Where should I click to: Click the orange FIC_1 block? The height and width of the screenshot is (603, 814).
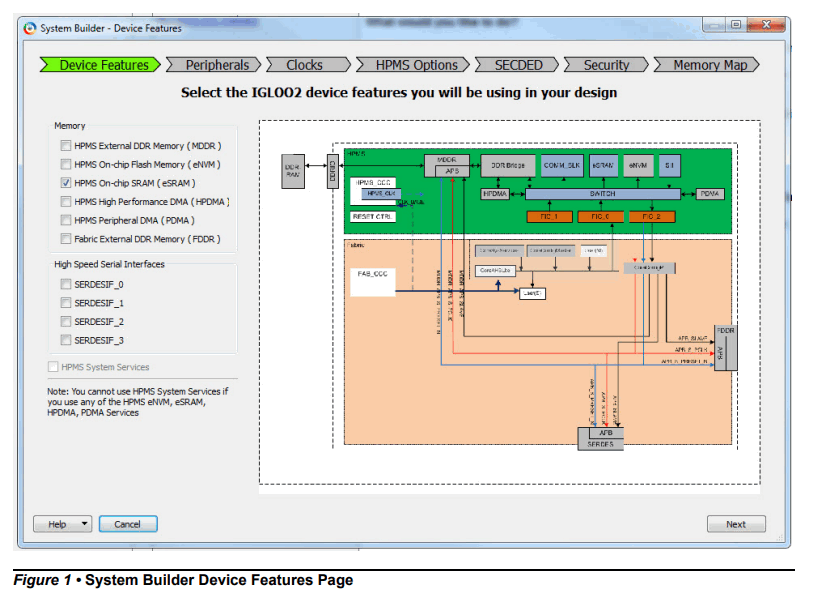(x=549, y=216)
